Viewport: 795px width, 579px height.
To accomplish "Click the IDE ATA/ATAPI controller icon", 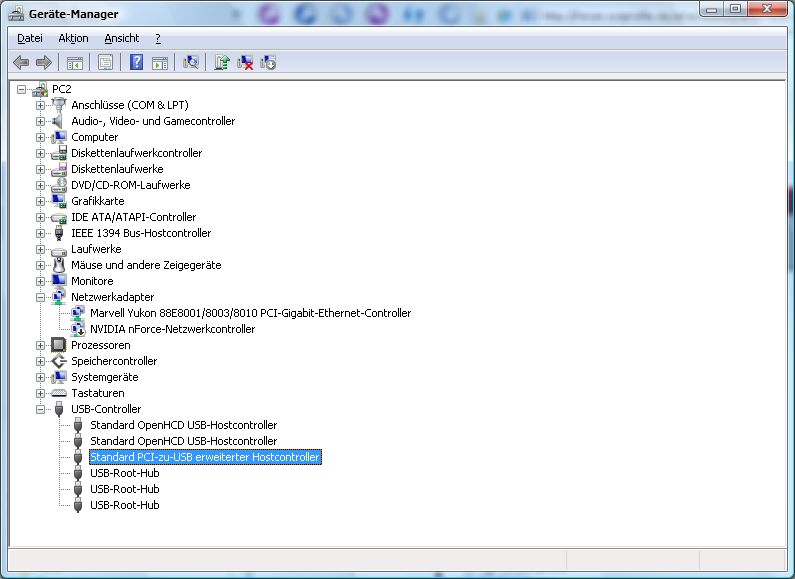I will click(59, 218).
